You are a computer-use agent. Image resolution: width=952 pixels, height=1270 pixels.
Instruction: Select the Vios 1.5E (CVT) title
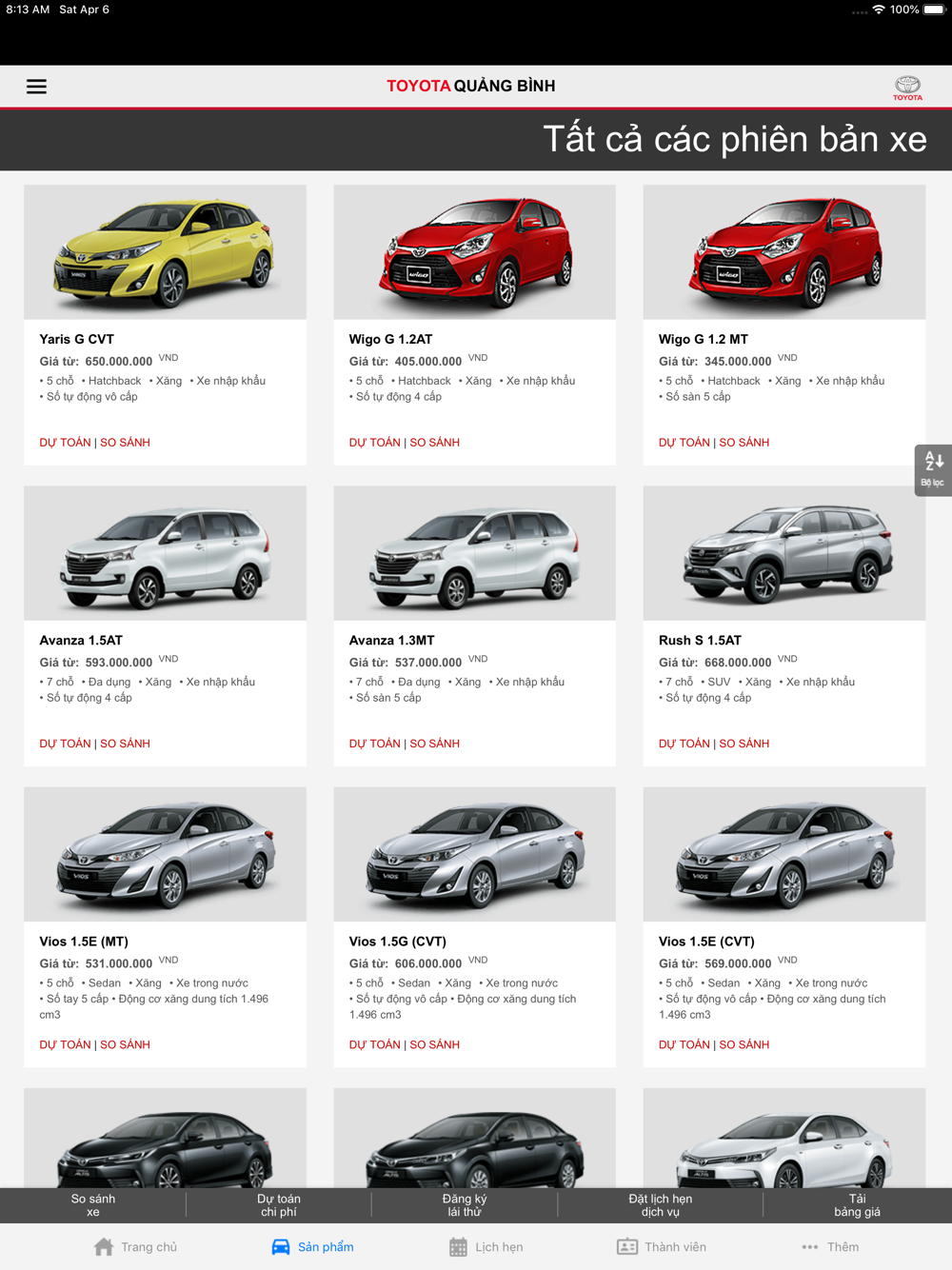point(706,942)
